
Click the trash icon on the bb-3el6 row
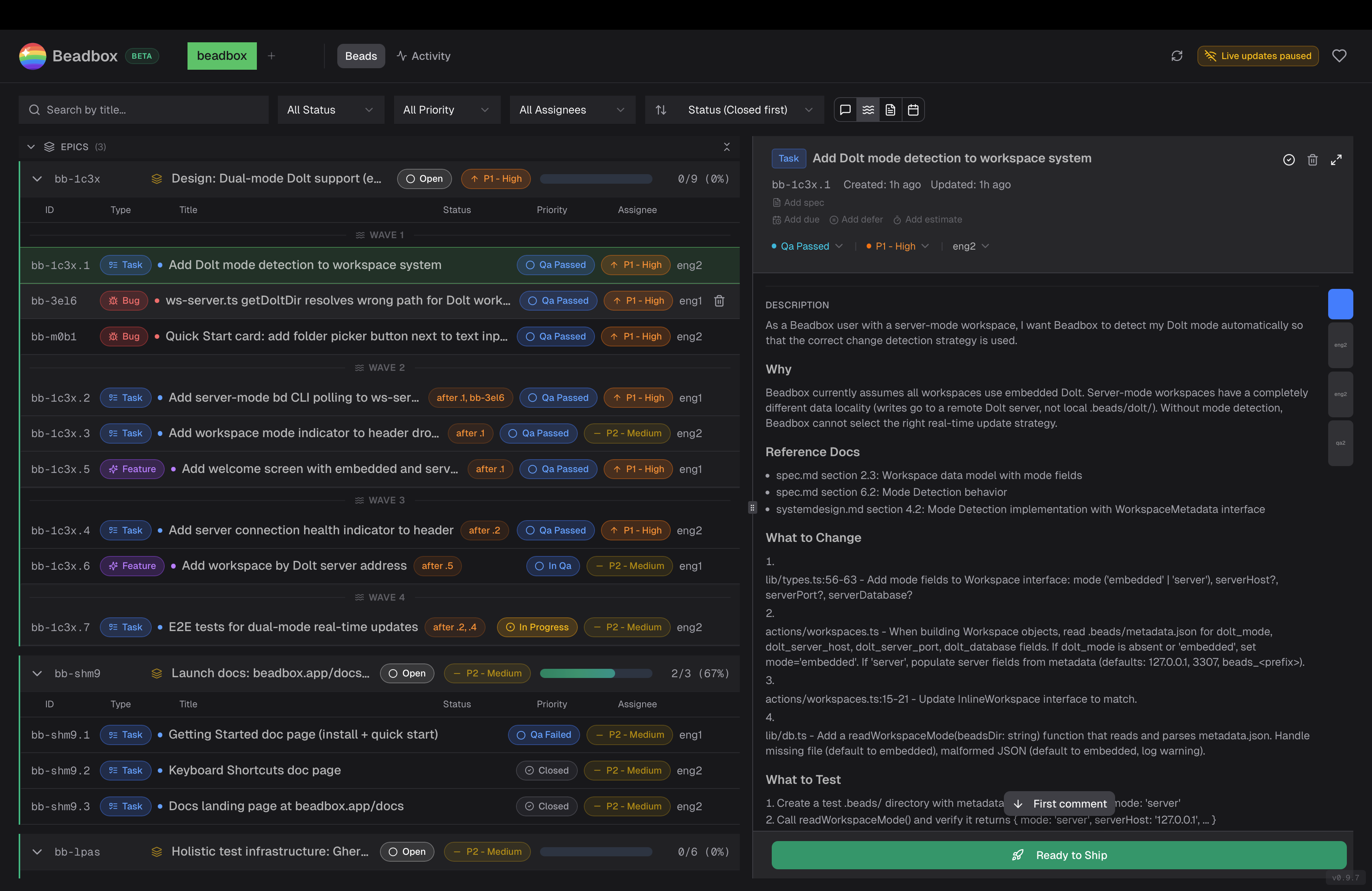click(x=719, y=301)
